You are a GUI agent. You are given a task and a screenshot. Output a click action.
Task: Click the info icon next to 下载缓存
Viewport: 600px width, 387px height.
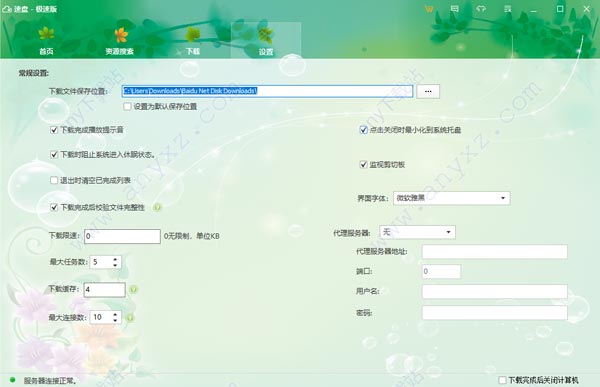(133, 290)
